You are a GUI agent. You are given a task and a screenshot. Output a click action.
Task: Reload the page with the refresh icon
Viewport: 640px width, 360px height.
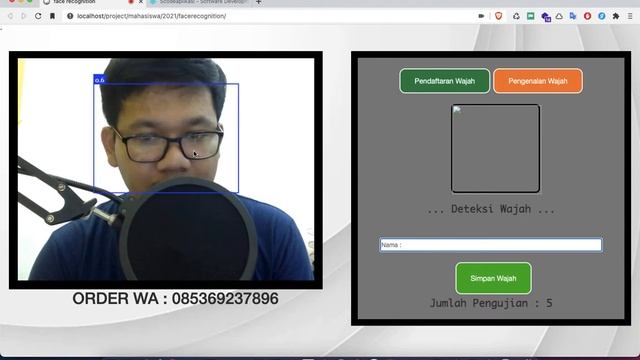38,16
